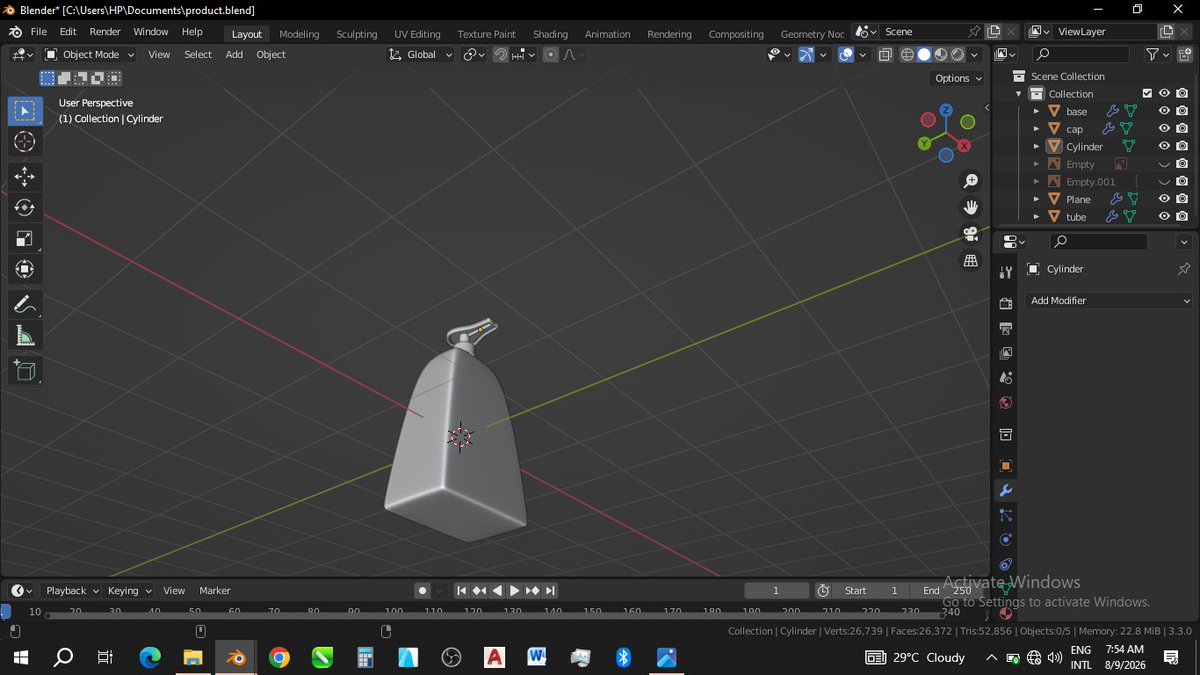Open the Scene properties tab
The width and height of the screenshot is (1200, 675).
(1006, 378)
